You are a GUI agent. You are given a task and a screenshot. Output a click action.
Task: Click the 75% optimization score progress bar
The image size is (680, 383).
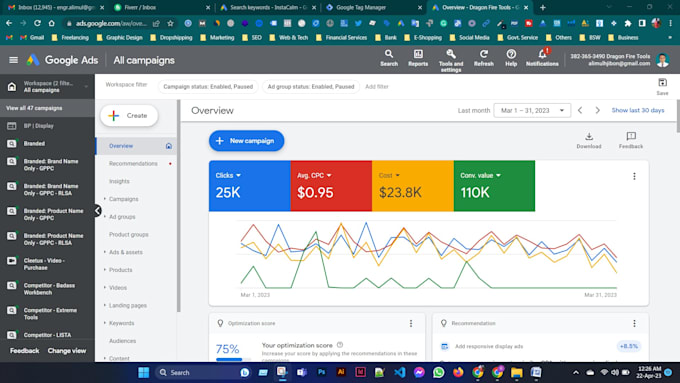233,359
